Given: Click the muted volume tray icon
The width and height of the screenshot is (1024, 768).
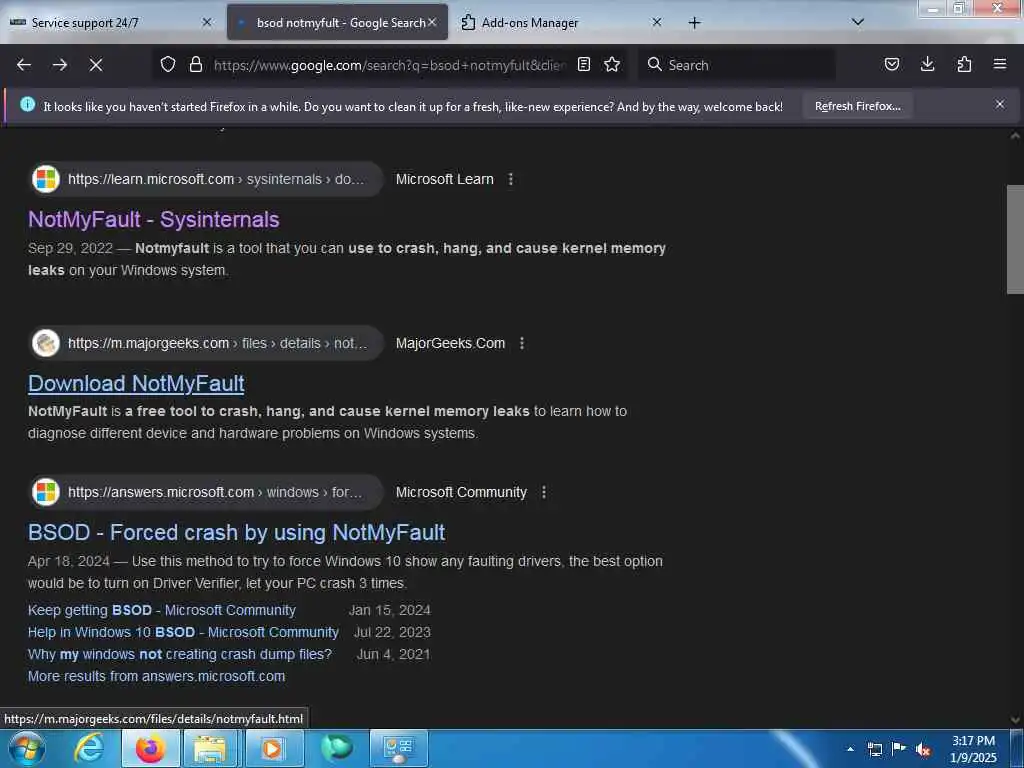Looking at the screenshot, I should click(x=923, y=750).
